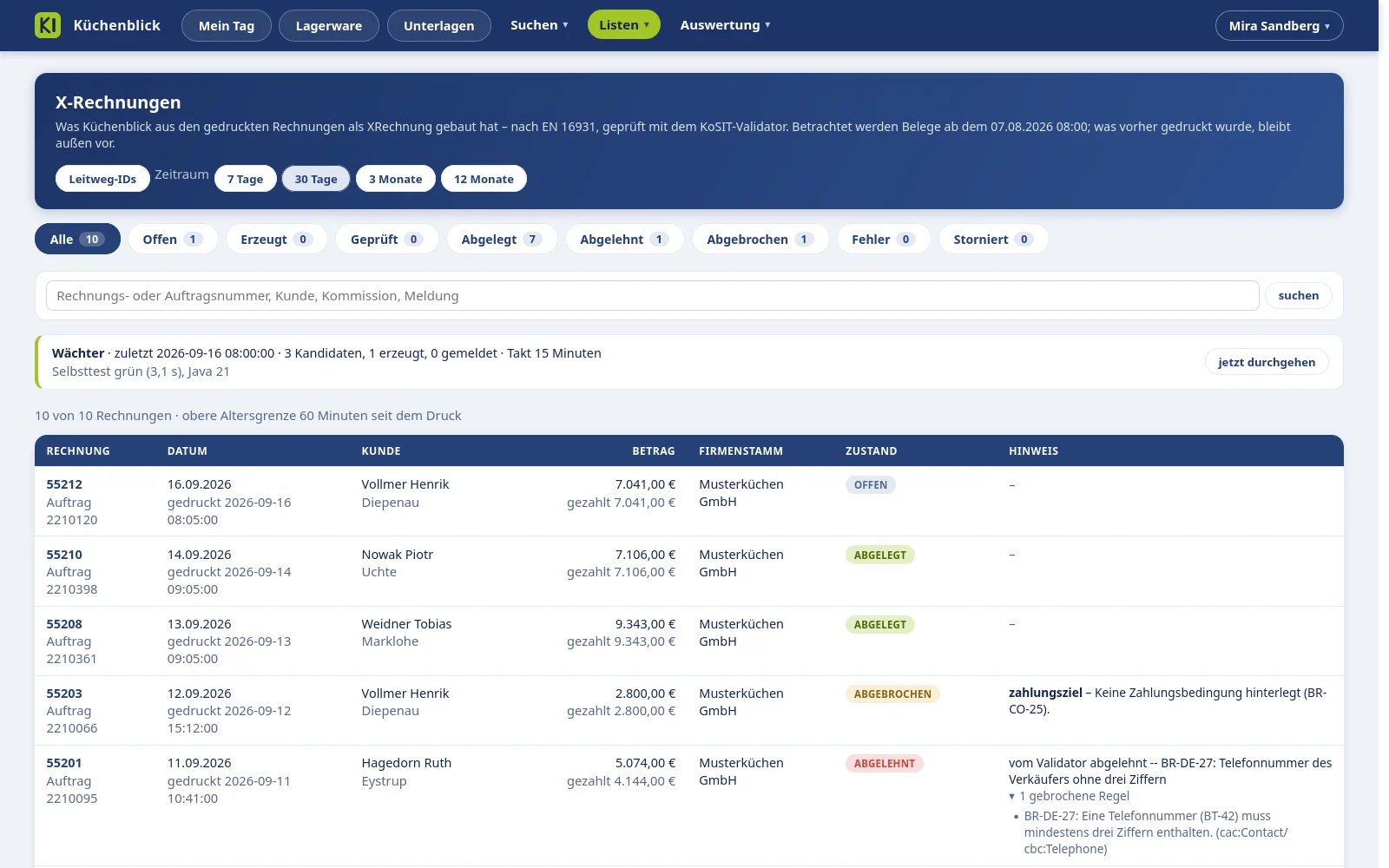Select the 30 Tage period
This screenshot has width=1389, height=868.
[316, 179]
